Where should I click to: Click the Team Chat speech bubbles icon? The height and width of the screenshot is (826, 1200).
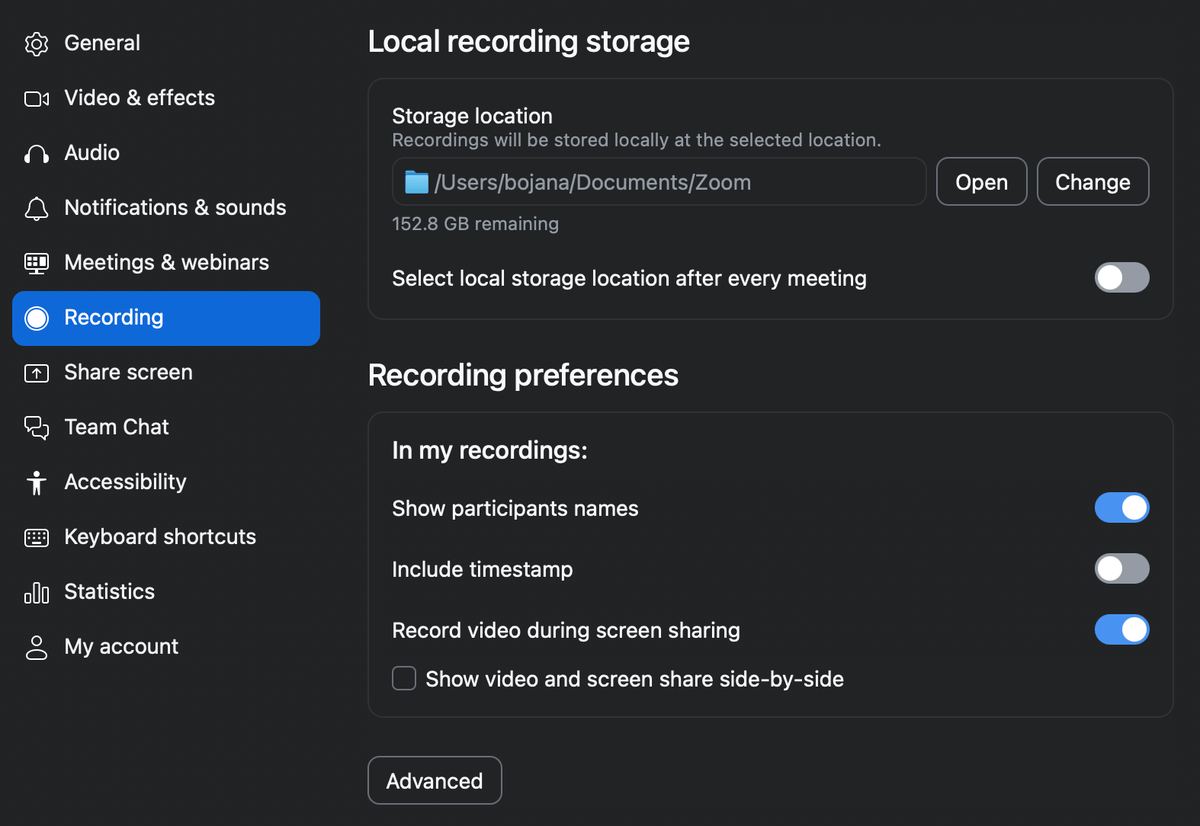(36, 427)
